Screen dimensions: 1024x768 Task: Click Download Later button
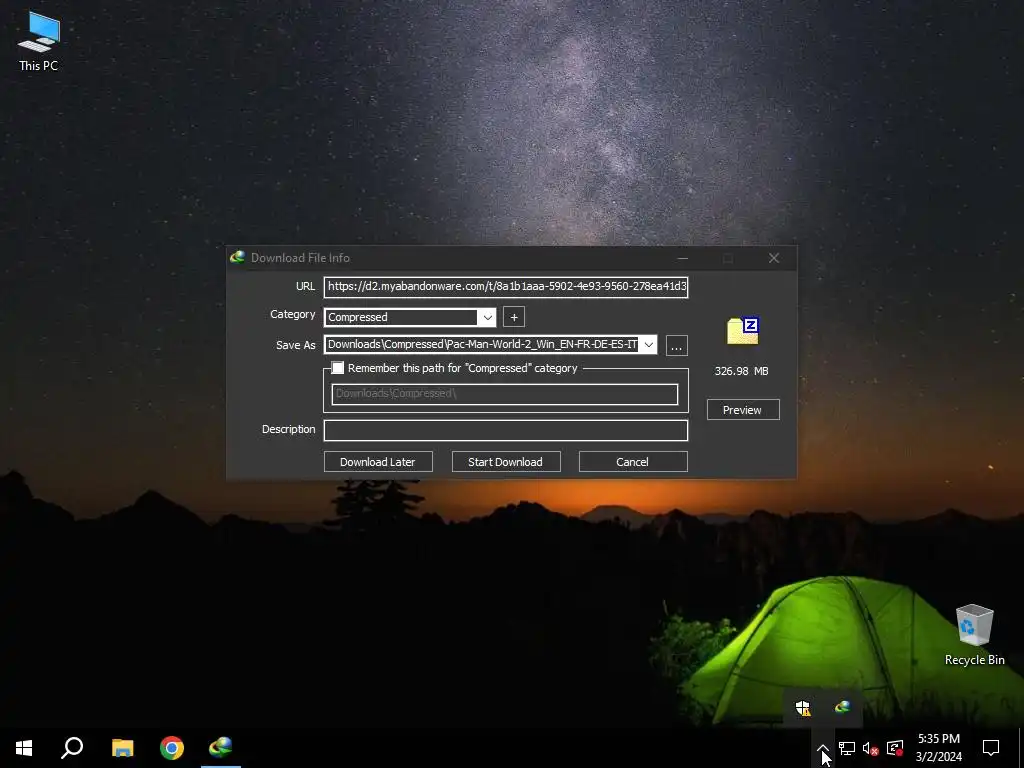(378, 462)
